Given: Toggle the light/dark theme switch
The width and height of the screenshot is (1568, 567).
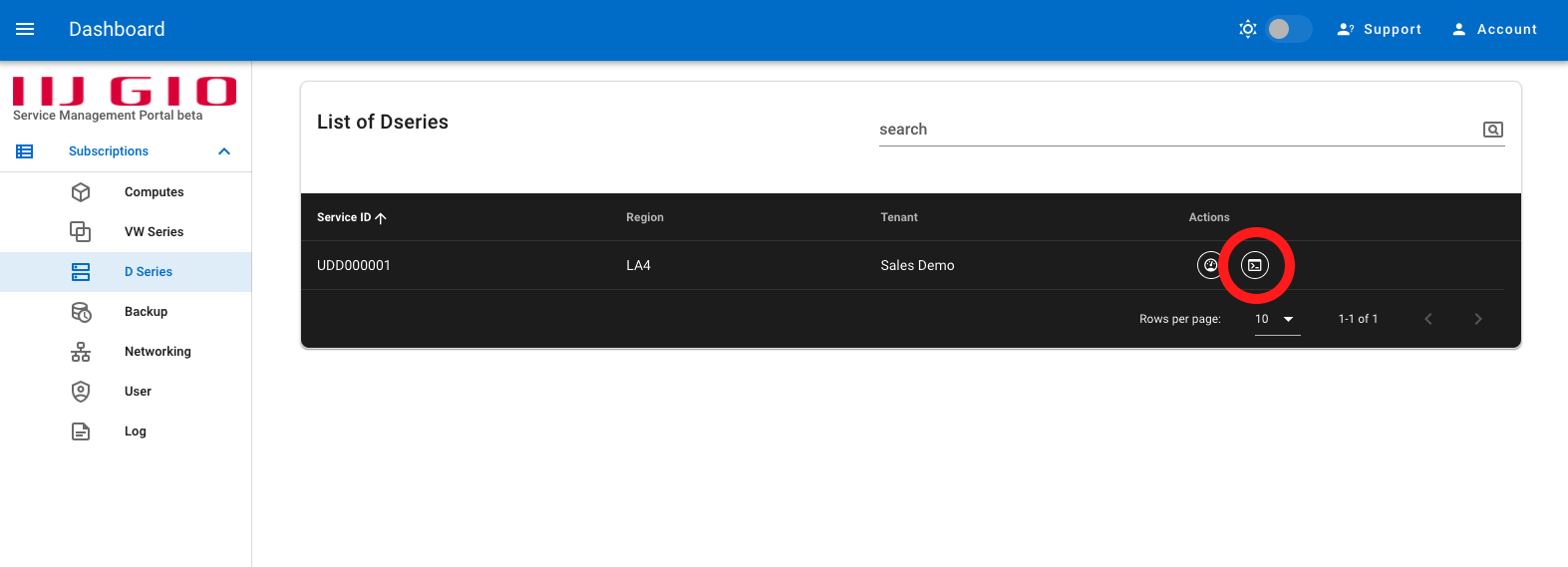Looking at the screenshot, I should pyautogui.click(x=1288, y=29).
